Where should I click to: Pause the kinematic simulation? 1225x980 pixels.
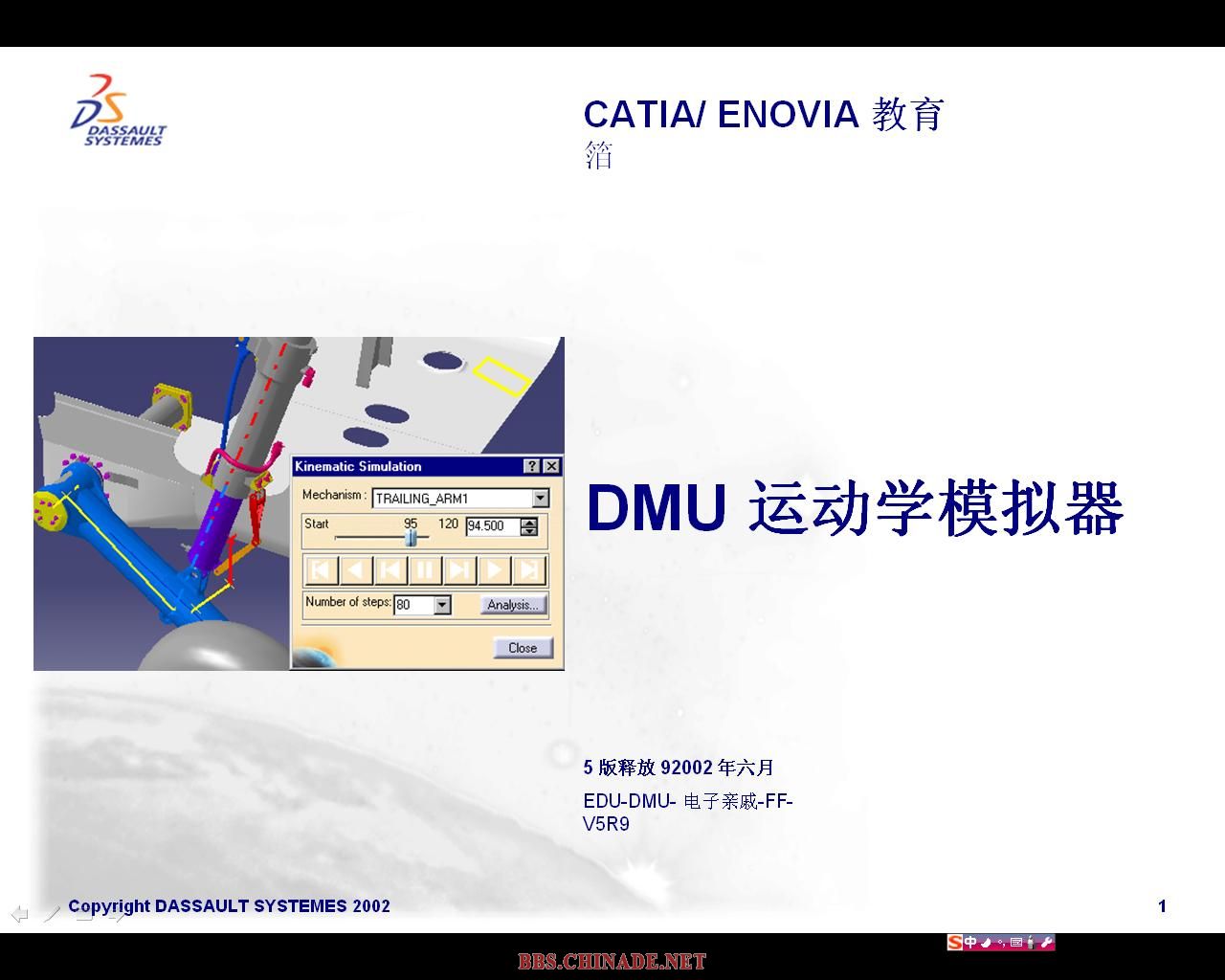(424, 570)
